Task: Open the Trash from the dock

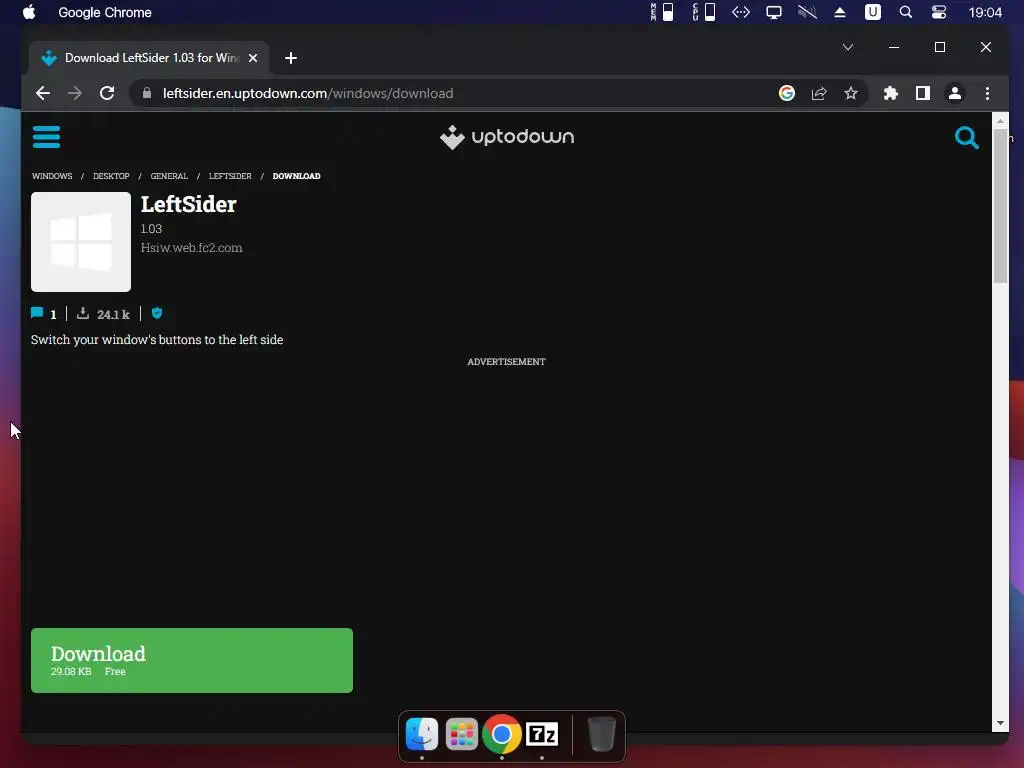Action: point(601,734)
